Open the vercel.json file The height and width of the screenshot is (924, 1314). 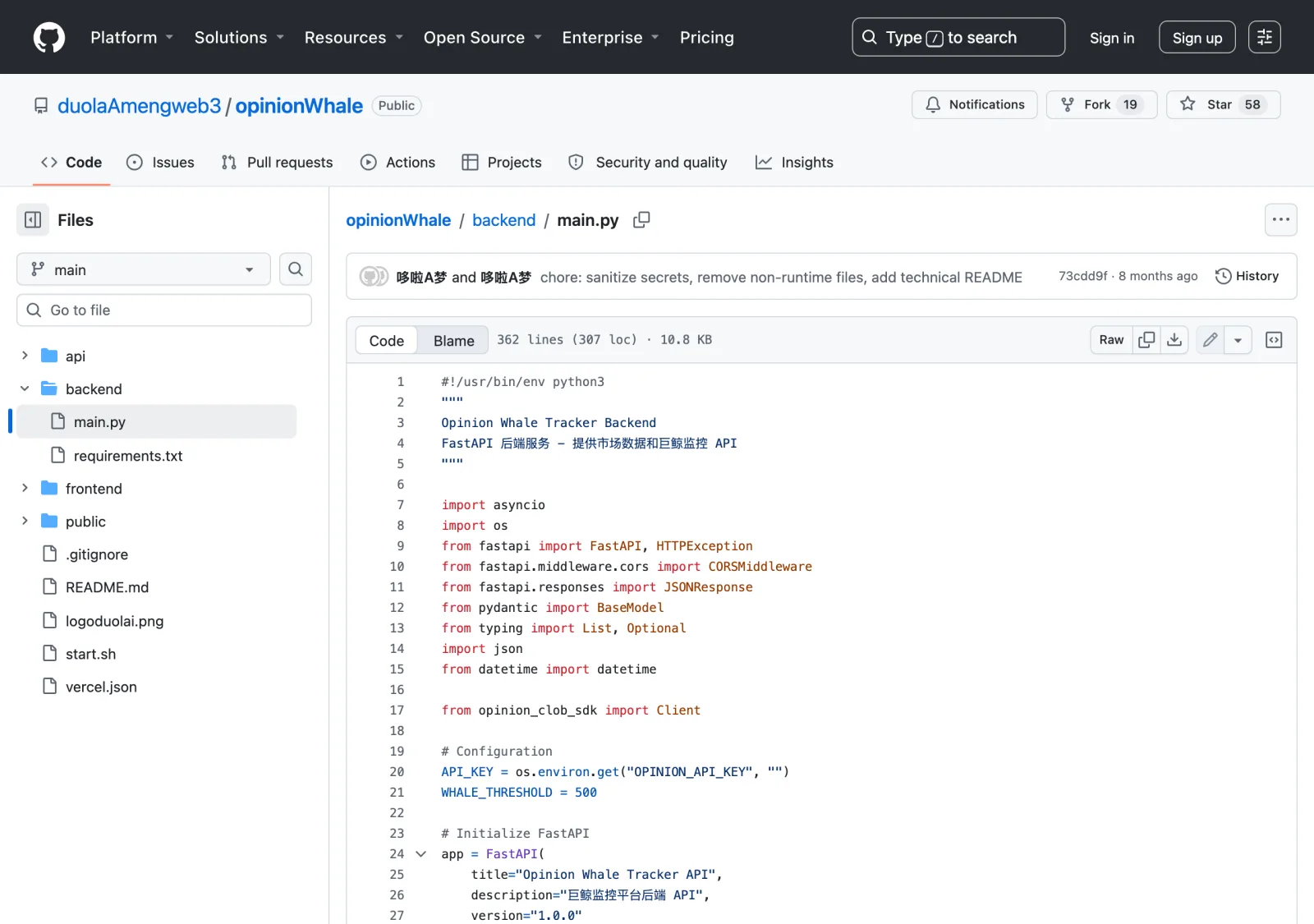click(101, 687)
